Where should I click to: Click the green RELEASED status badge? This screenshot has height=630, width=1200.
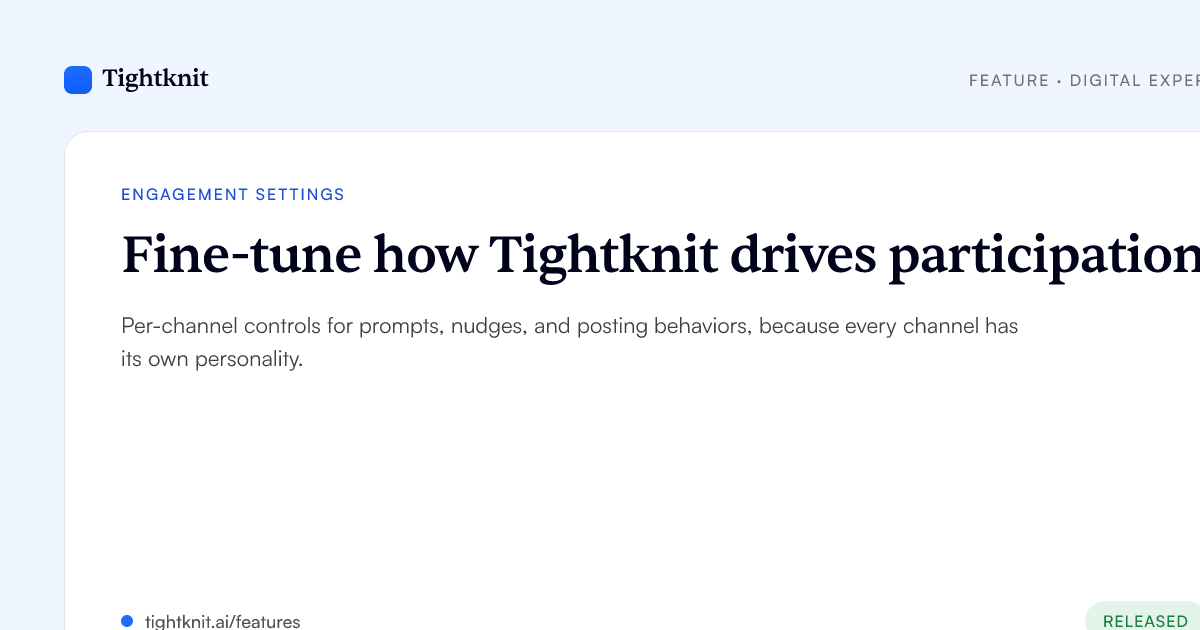tap(1143, 616)
